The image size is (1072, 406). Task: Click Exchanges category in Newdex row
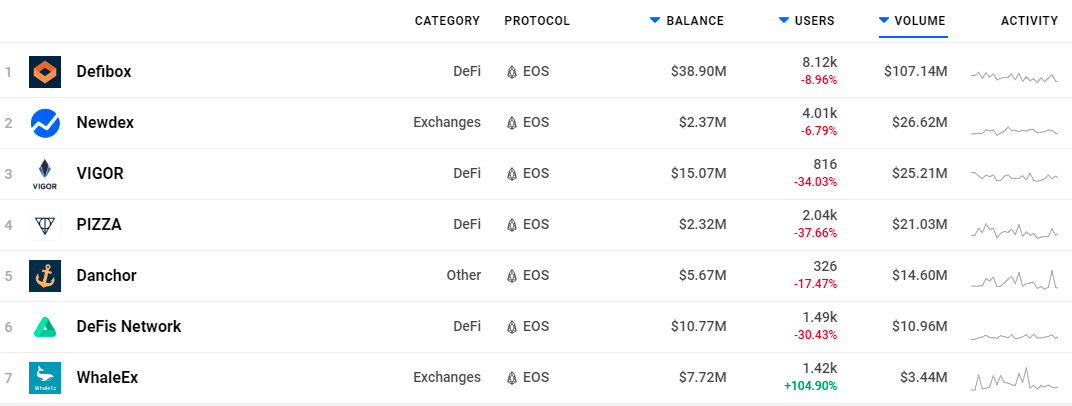coord(447,122)
